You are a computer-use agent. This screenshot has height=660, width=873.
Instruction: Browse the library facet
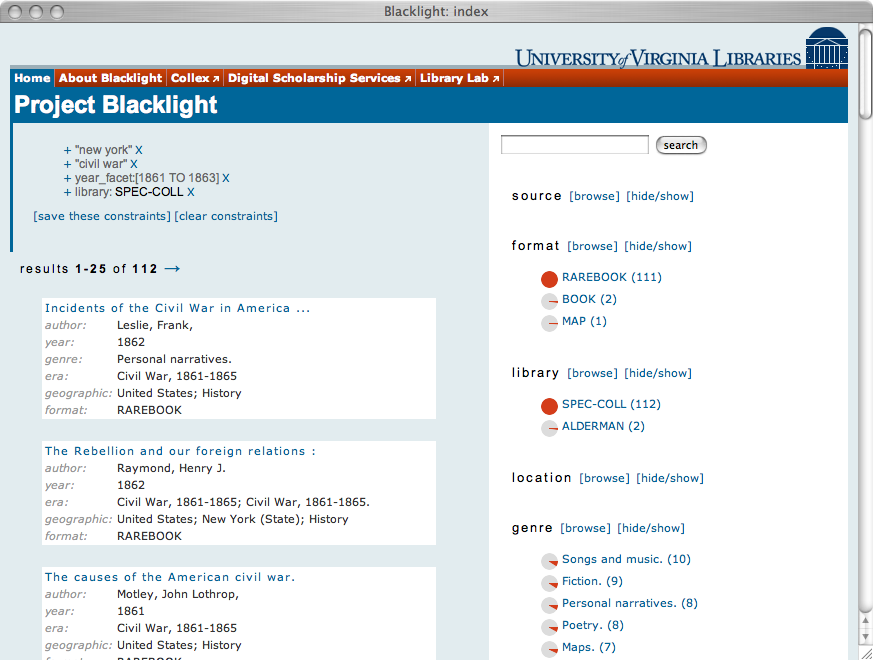click(x=592, y=373)
